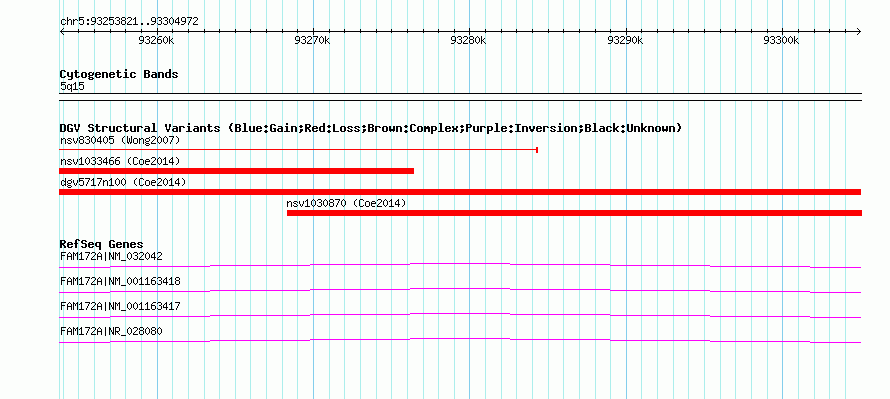Click the 93280k ruler tick label

coord(468,41)
